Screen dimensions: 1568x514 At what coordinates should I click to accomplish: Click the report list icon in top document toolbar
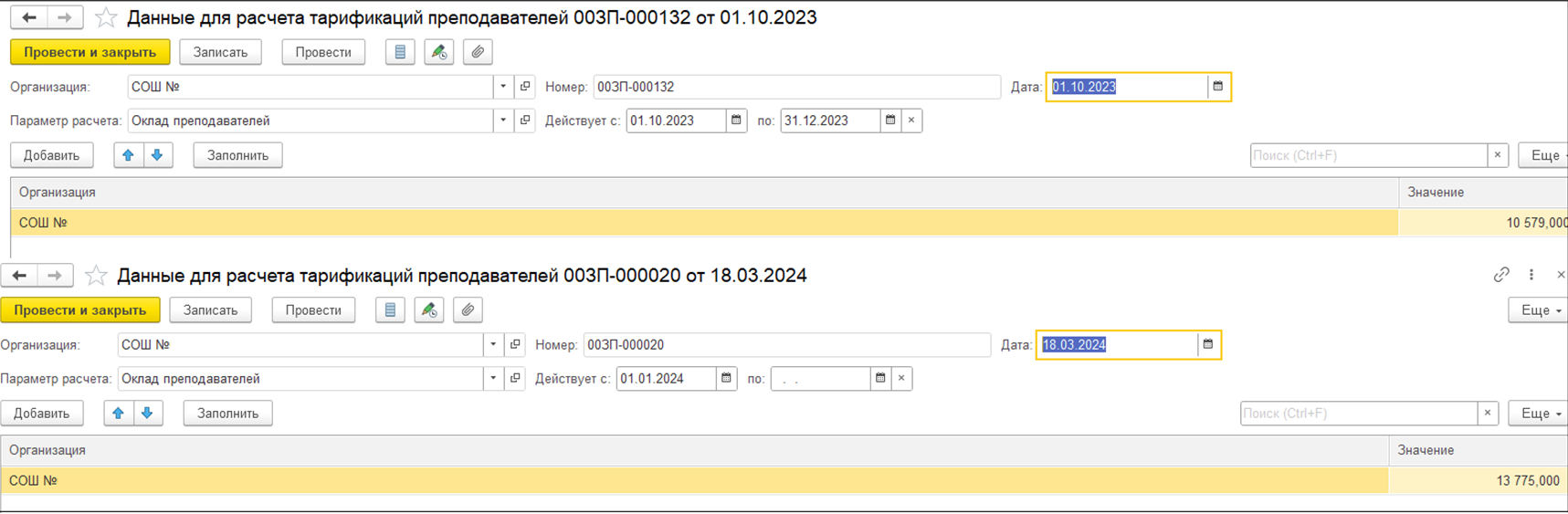(400, 52)
